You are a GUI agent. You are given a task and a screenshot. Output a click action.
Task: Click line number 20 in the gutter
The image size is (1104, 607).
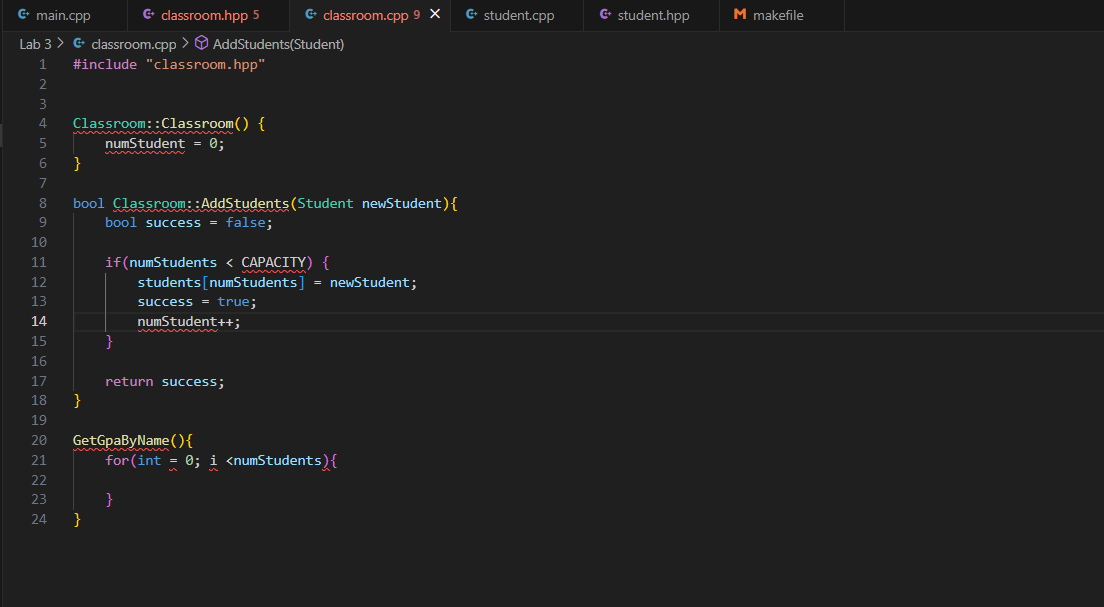click(x=39, y=440)
